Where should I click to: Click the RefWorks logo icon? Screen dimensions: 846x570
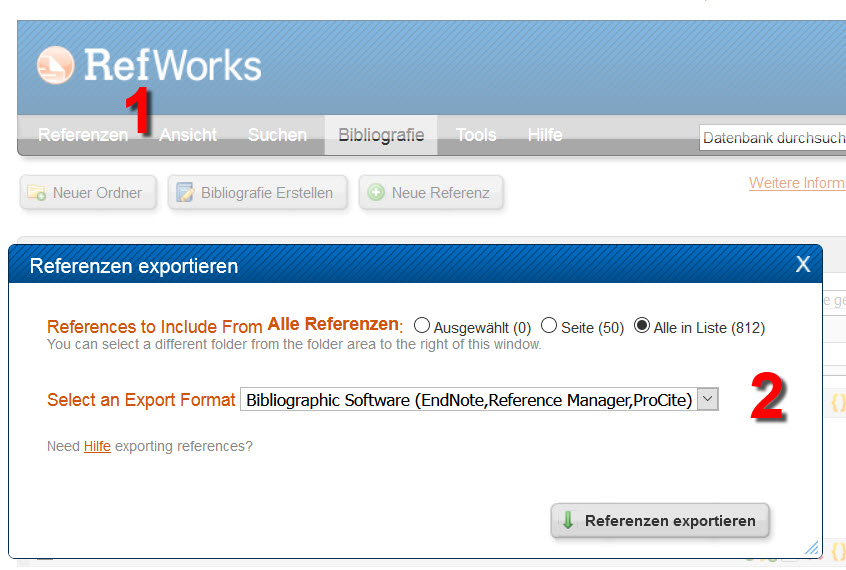pyautogui.click(x=56, y=65)
